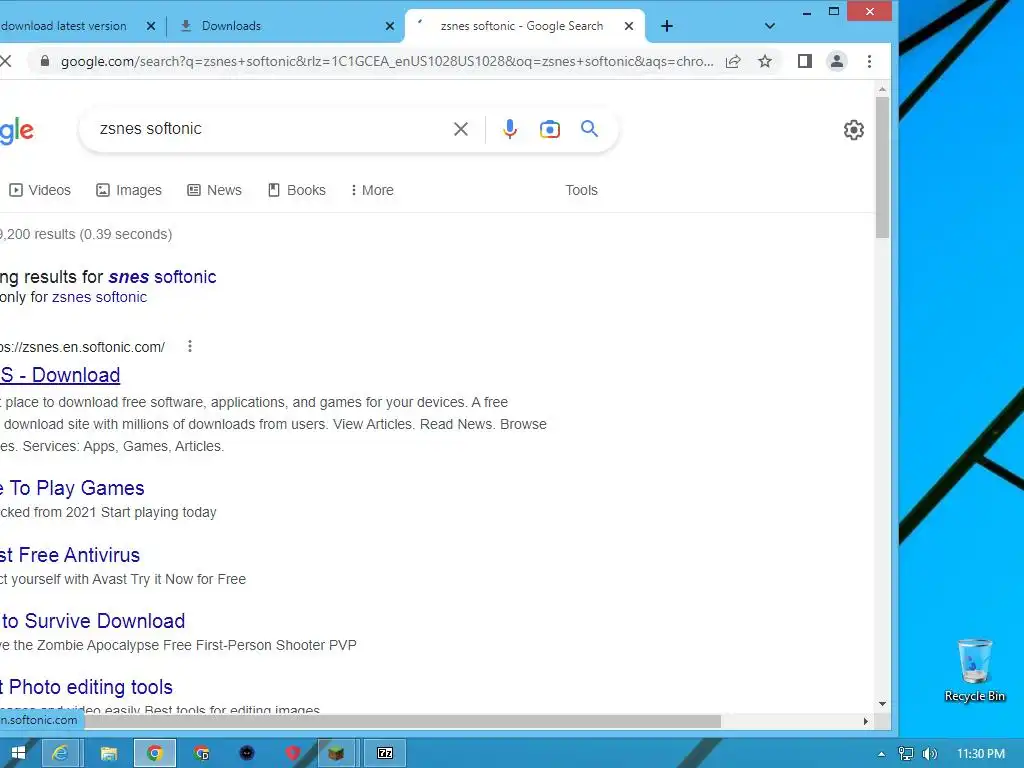The image size is (1024, 768).
Task: Filter results by Images
Action: click(x=129, y=190)
